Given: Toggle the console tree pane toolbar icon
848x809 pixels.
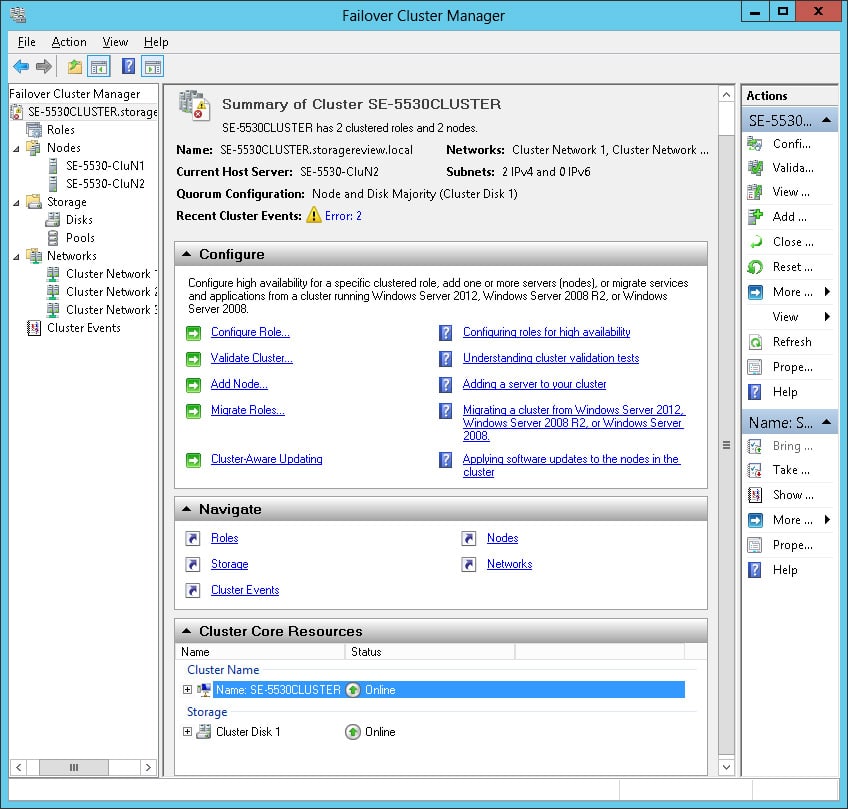Looking at the screenshot, I should pos(99,67).
